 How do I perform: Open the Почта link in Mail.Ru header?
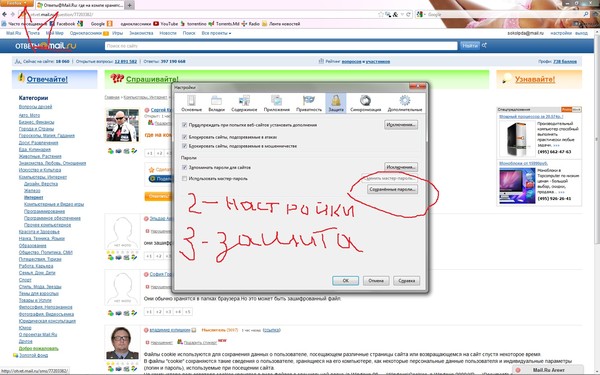33,33
